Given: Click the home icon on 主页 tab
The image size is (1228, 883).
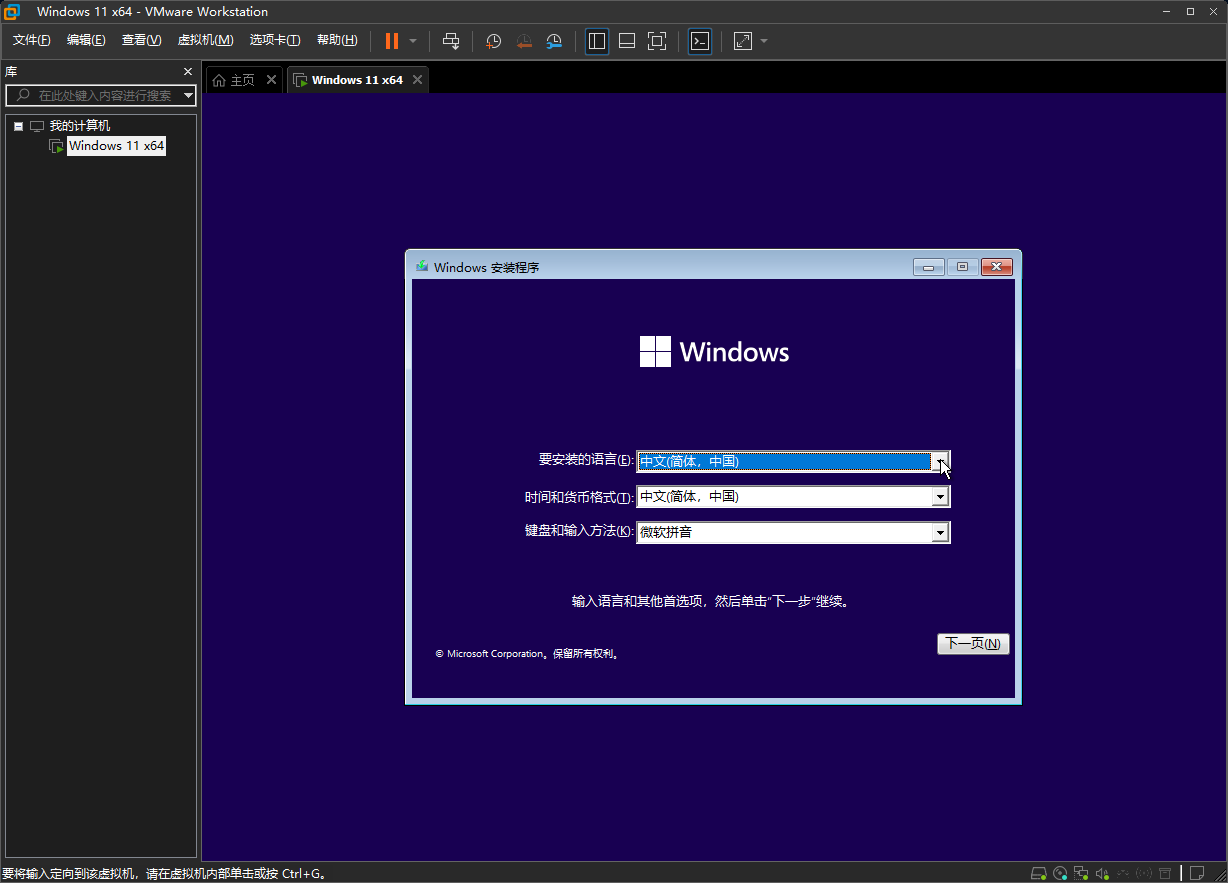Looking at the screenshot, I should click(219, 80).
